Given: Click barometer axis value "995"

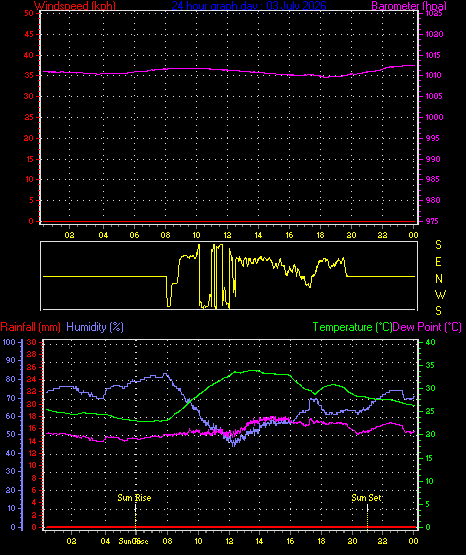Looking at the screenshot, I should point(433,138).
